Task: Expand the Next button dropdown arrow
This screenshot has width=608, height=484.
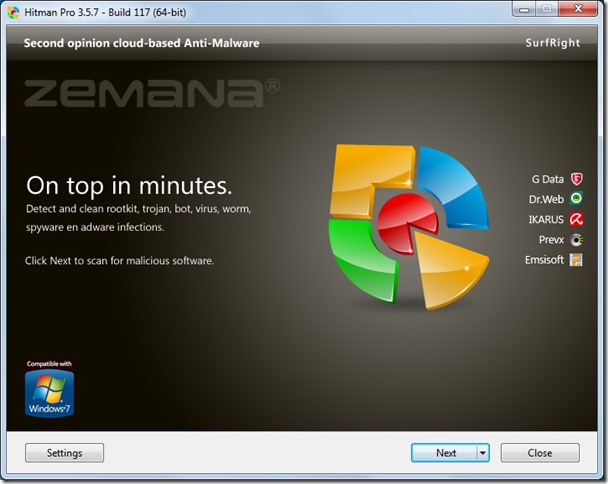Action: point(483,453)
